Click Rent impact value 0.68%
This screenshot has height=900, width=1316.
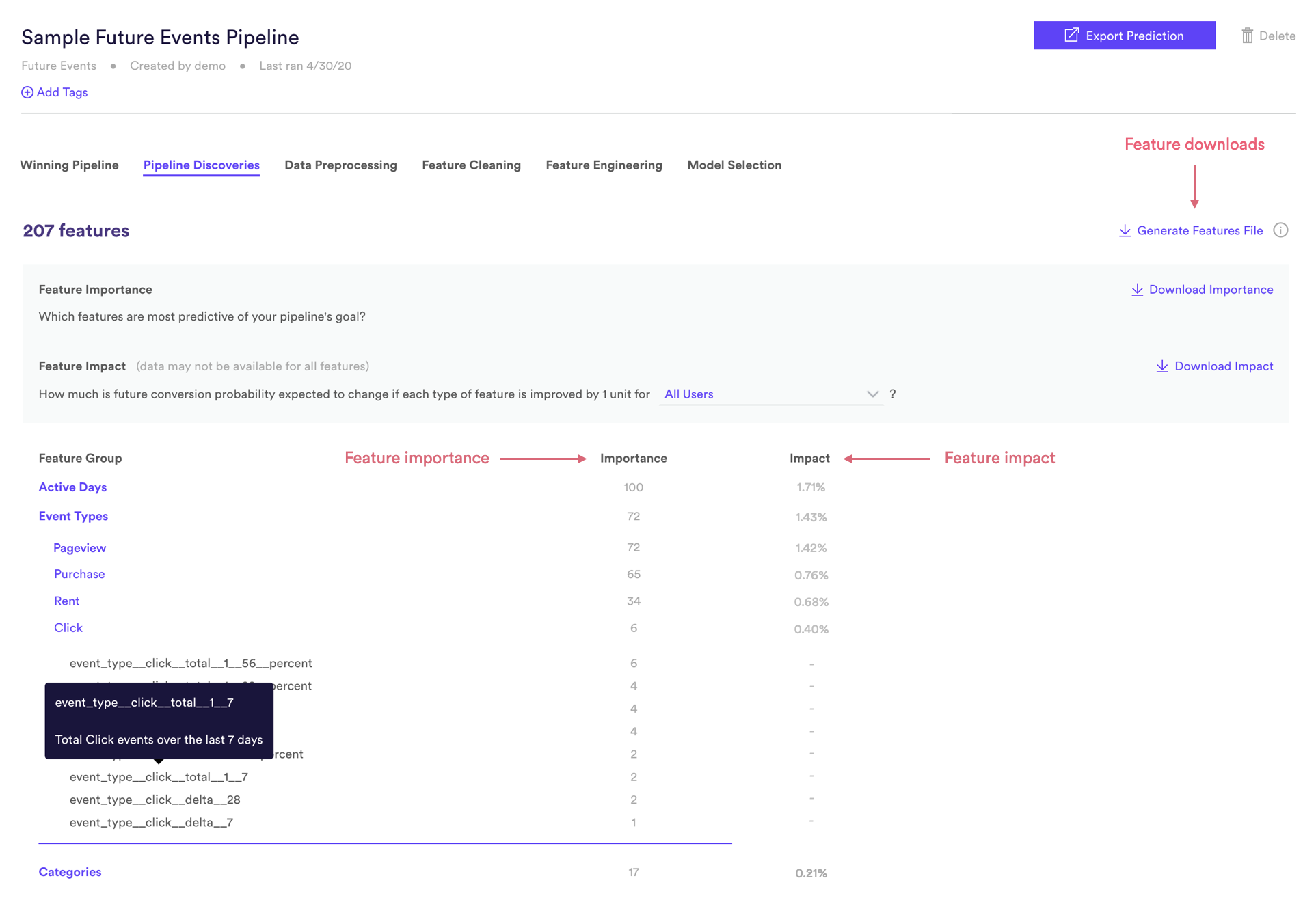(x=811, y=602)
